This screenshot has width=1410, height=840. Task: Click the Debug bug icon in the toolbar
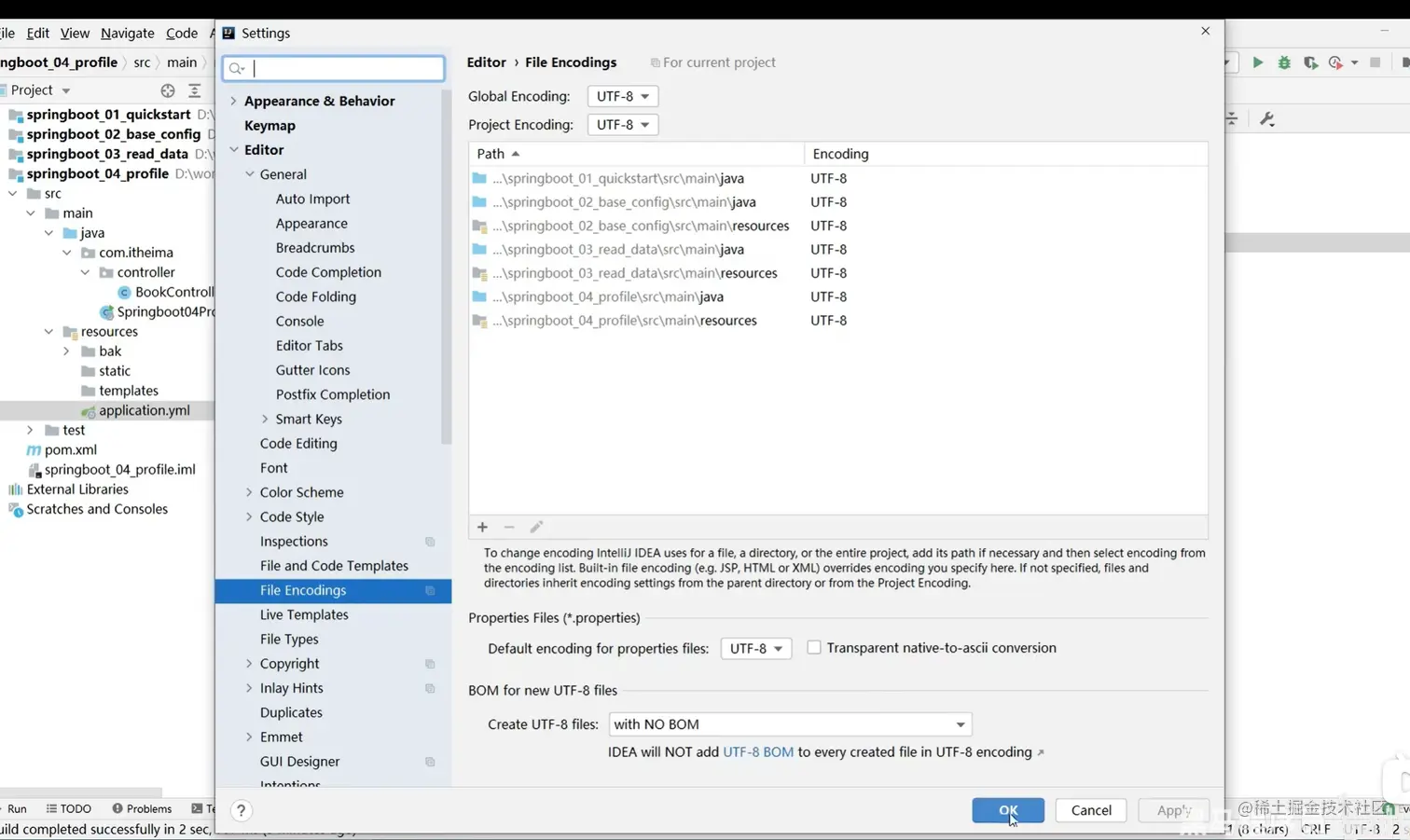point(1284,62)
